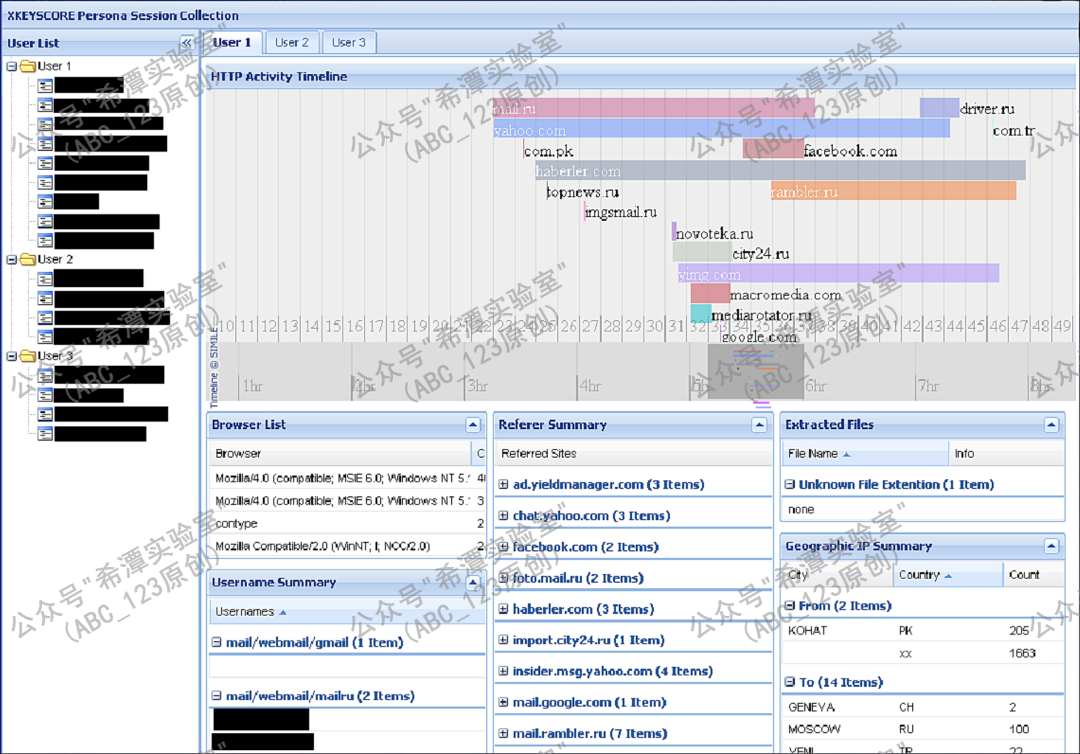
Task: Collapse the User List panel
Action: pyautogui.click(x=187, y=43)
